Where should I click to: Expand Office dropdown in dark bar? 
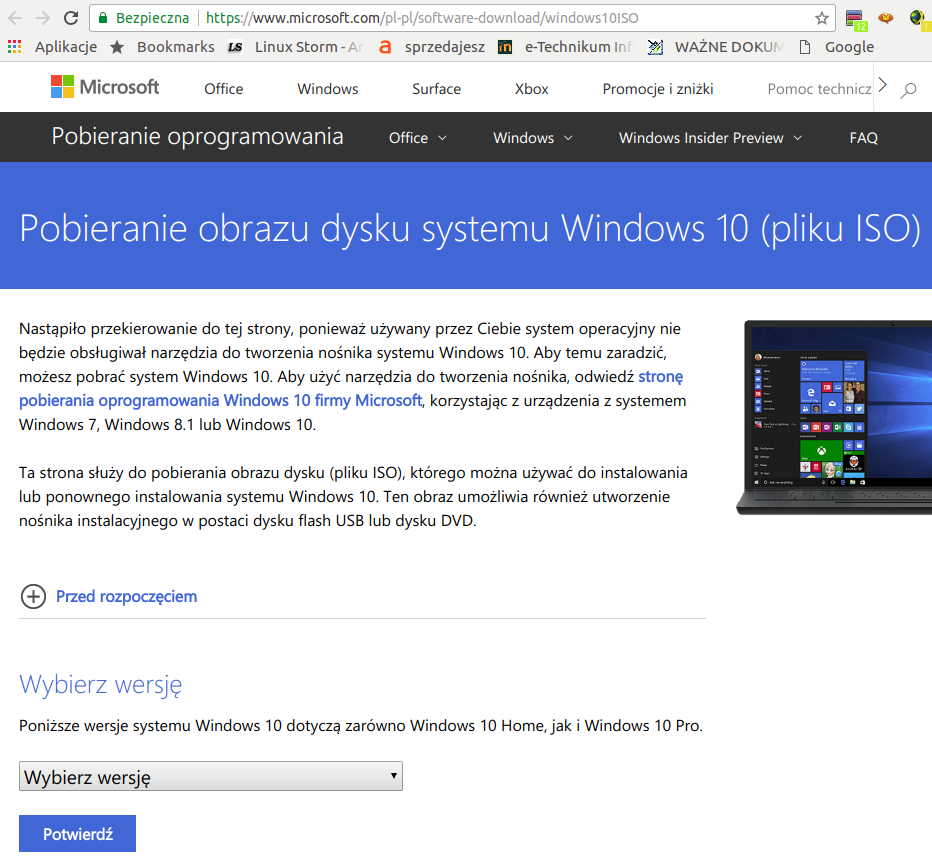click(417, 138)
